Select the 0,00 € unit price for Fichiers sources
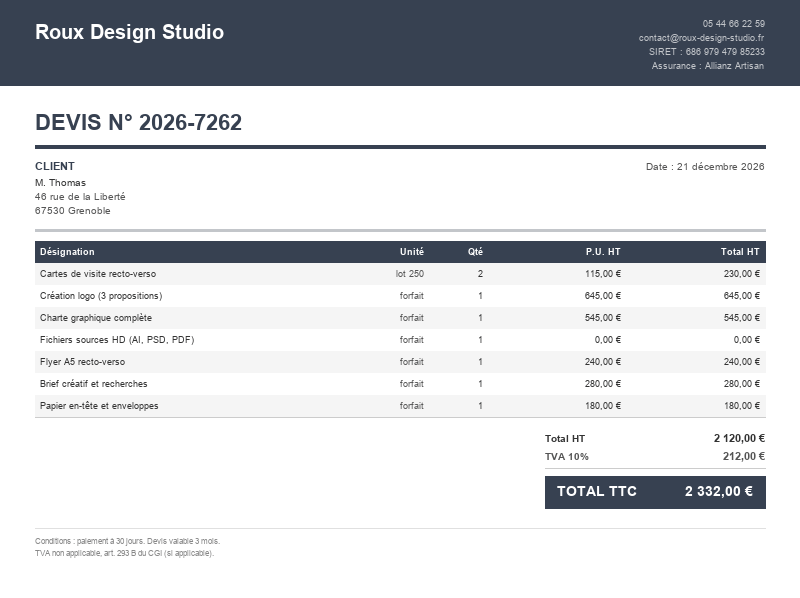Image resolution: width=800 pixels, height=598 pixels. coord(608,340)
